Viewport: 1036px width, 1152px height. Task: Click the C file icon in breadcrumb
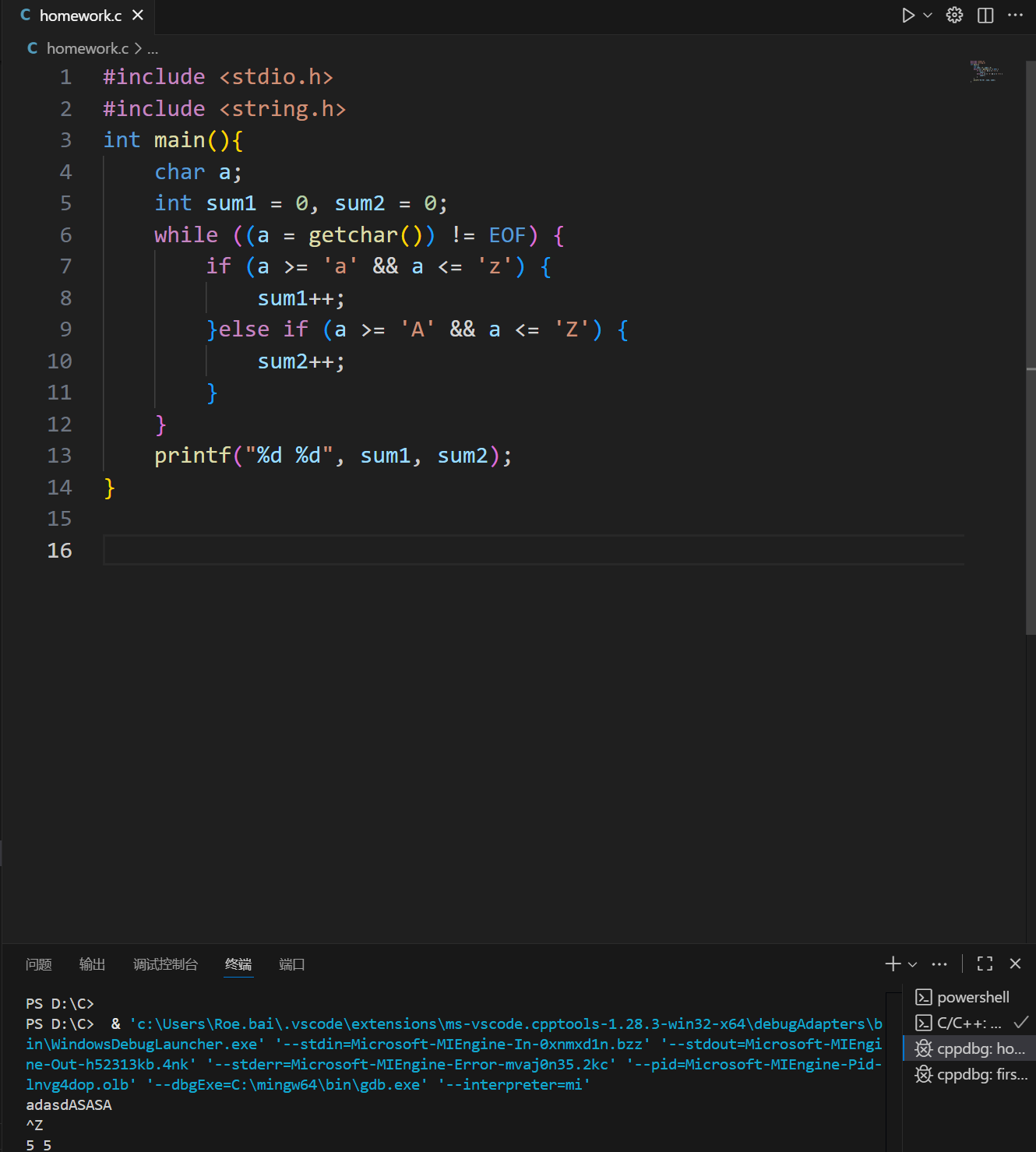pyautogui.click(x=32, y=48)
